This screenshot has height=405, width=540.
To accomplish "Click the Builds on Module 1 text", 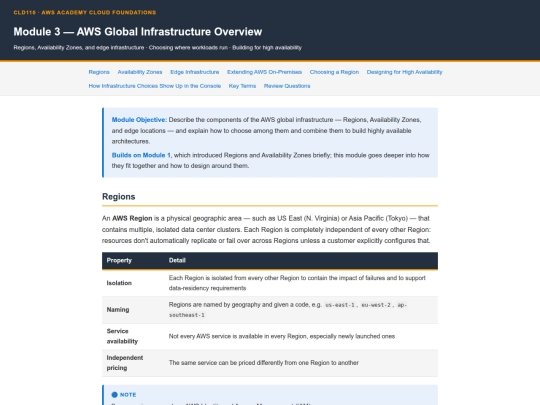I will coord(141,155).
